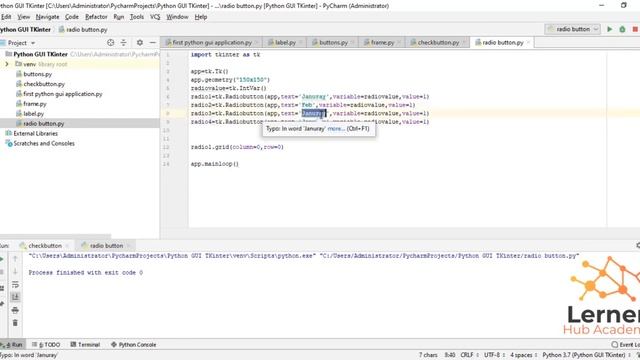Open the Refactor menu
The width and height of the screenshot is (640, 360).
point(96,17)
